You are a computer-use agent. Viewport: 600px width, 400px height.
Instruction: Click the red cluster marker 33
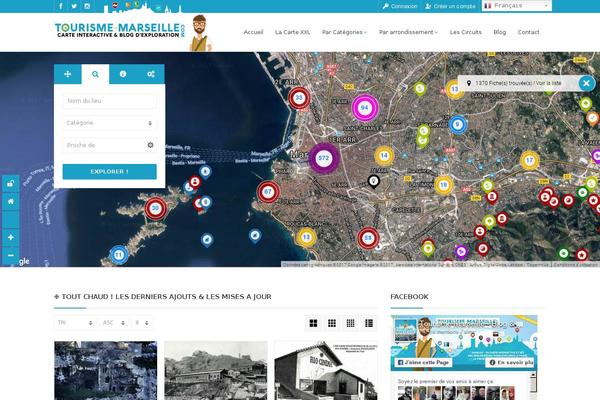point(299,98)
